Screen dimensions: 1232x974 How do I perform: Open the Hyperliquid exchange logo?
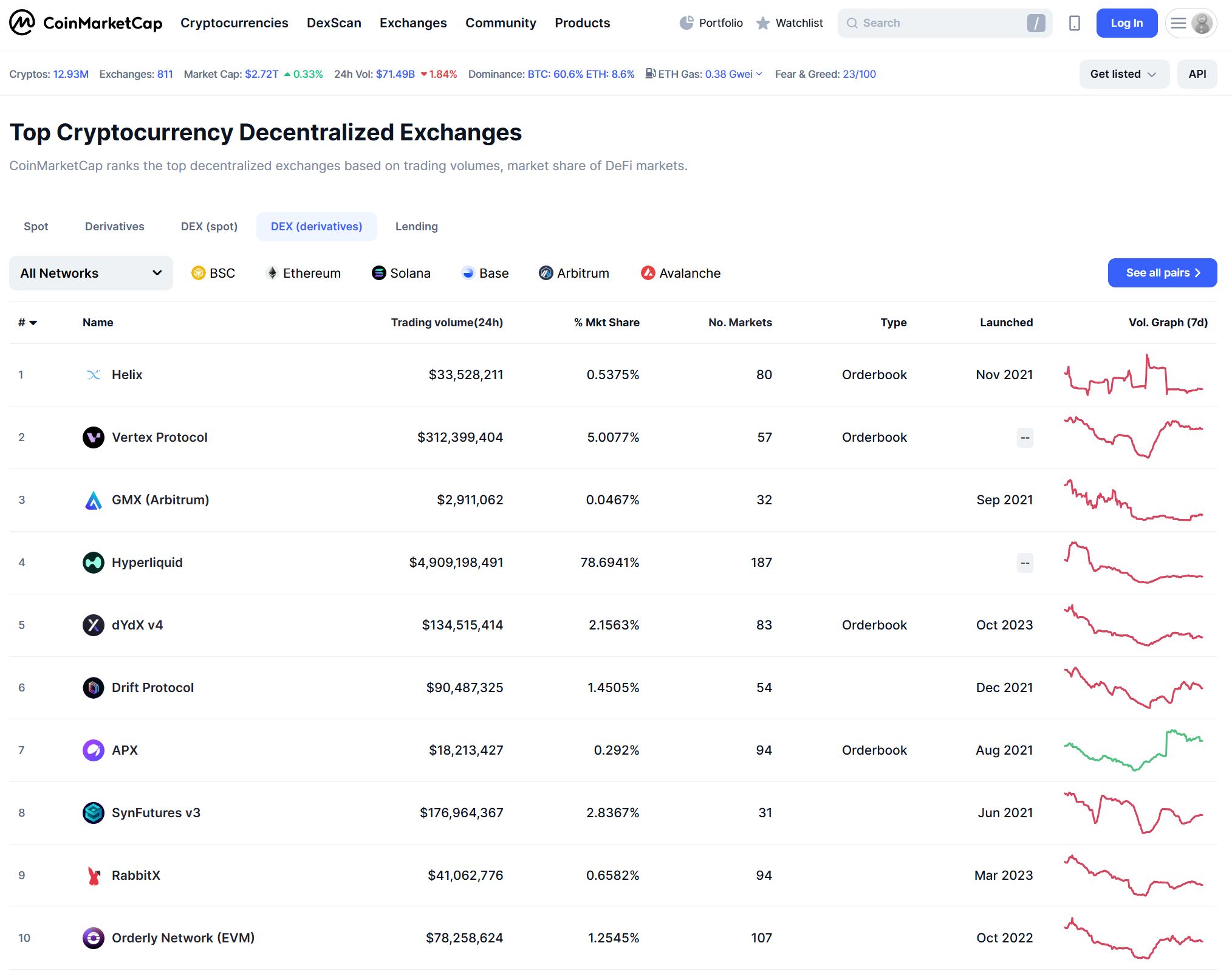pyautogui.click(x=94, y=563)
